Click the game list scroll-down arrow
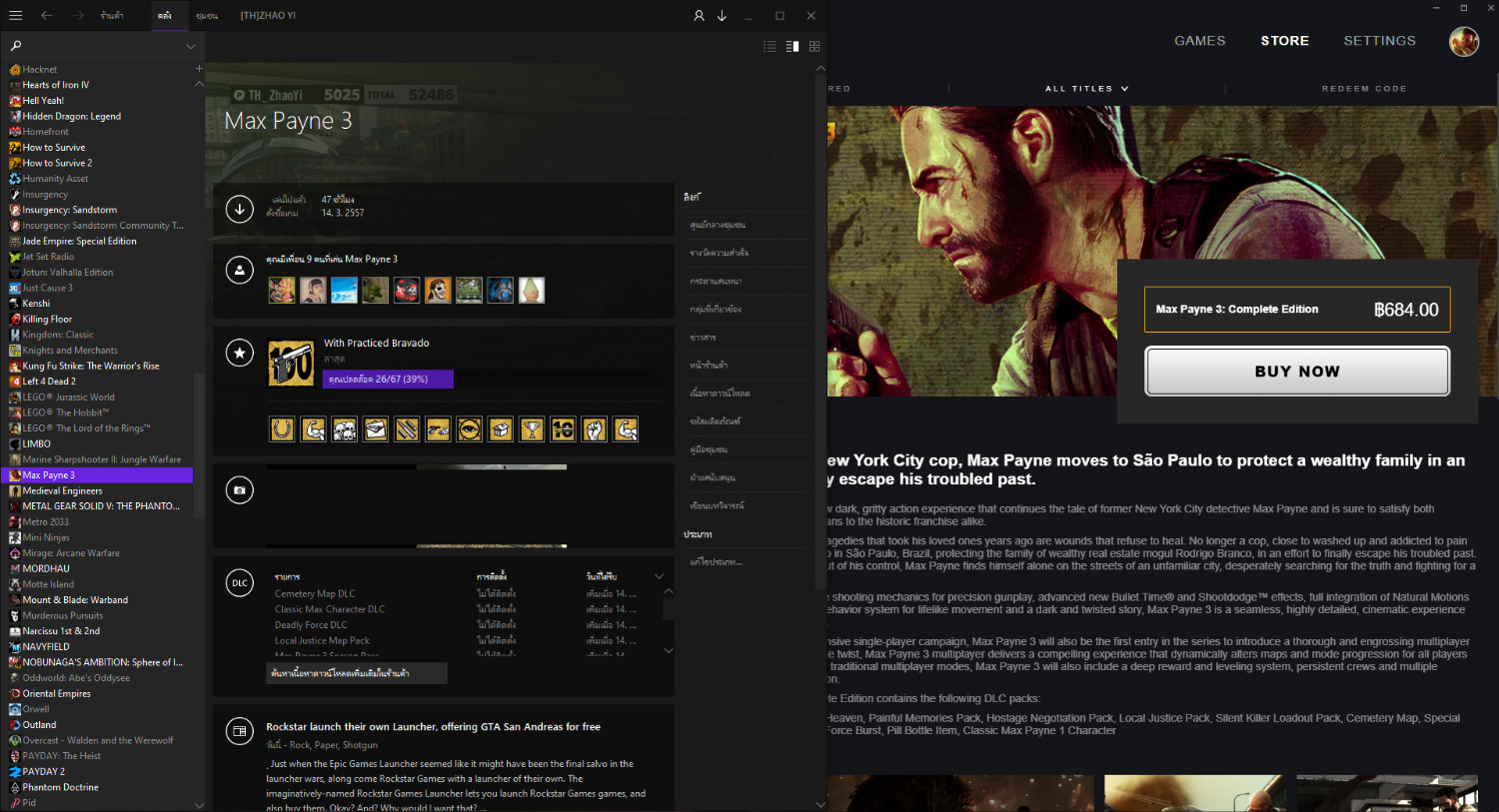 pyautogui.click(x=199, y=805)
